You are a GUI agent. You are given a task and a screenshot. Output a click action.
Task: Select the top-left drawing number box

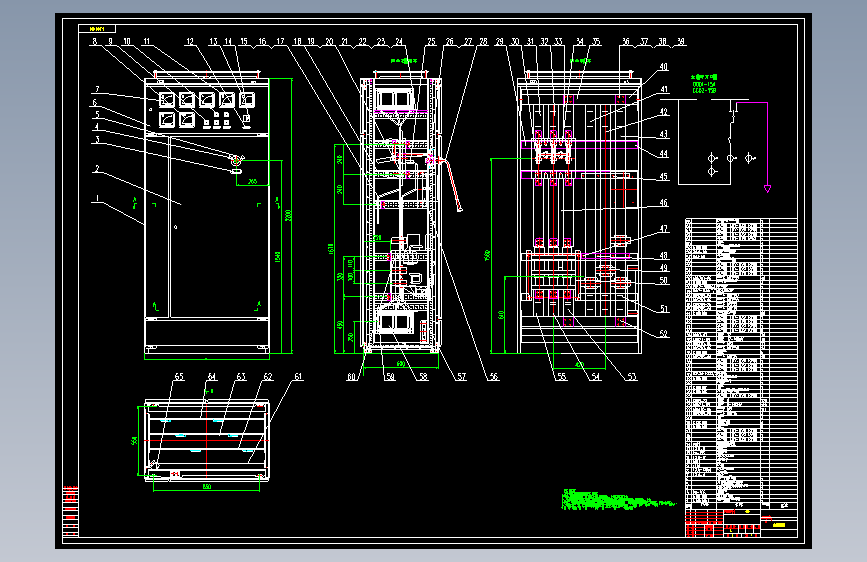(97, 29)
